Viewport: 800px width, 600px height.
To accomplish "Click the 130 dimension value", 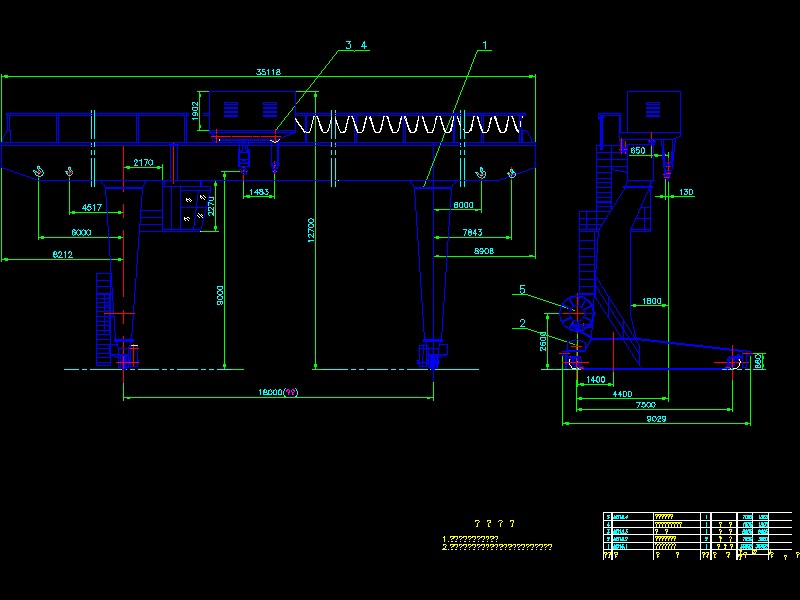I will 686,192.
